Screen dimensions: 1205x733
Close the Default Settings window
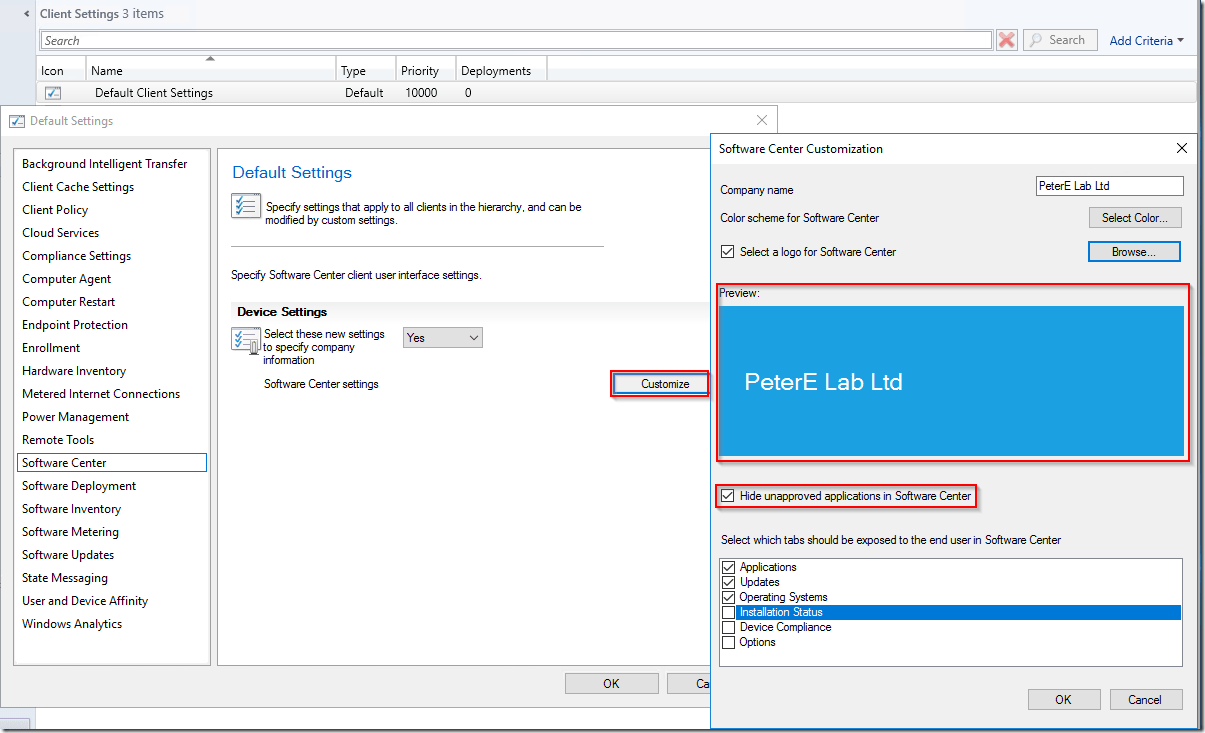(x=762, y=120)
